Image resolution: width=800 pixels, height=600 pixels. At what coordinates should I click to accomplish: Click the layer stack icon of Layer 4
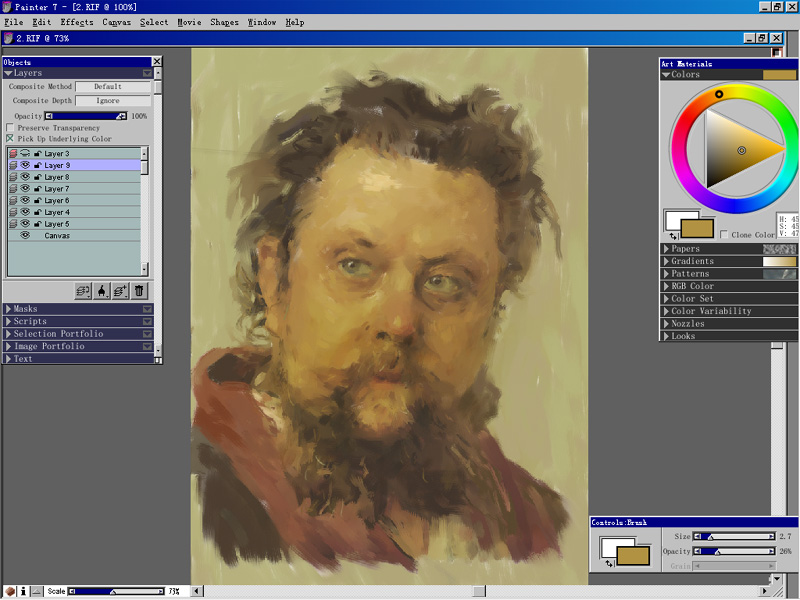tap(13, 212)
